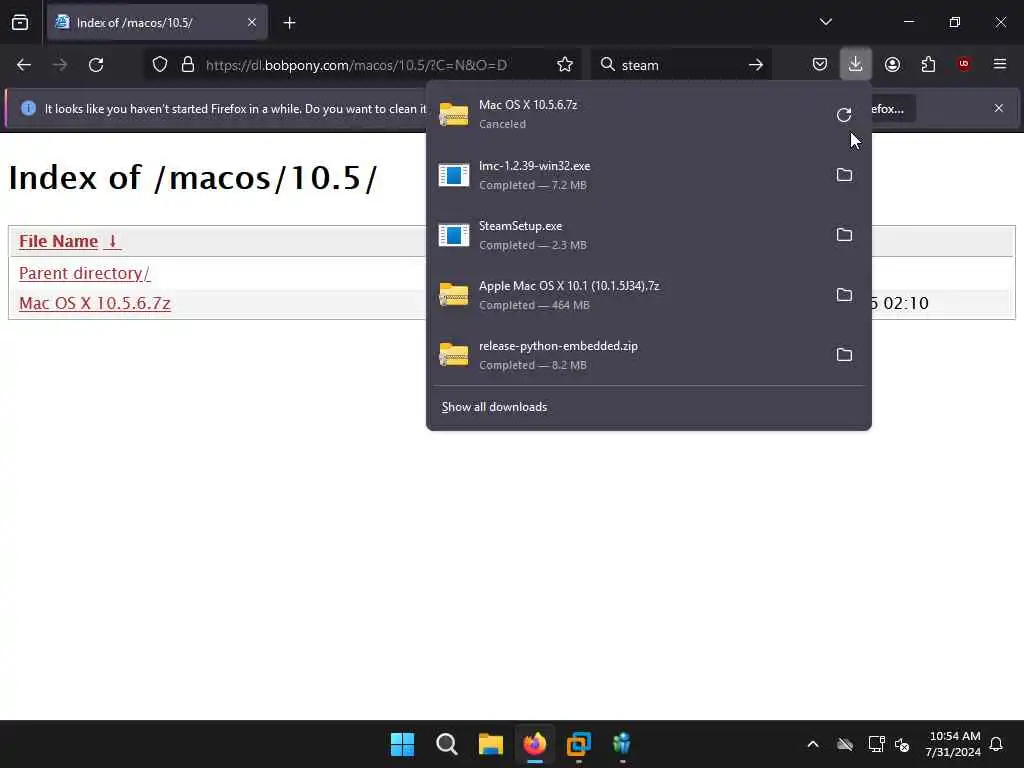
Task: Click the search magnifier icon in the search bar
Action: pos(607,65)
